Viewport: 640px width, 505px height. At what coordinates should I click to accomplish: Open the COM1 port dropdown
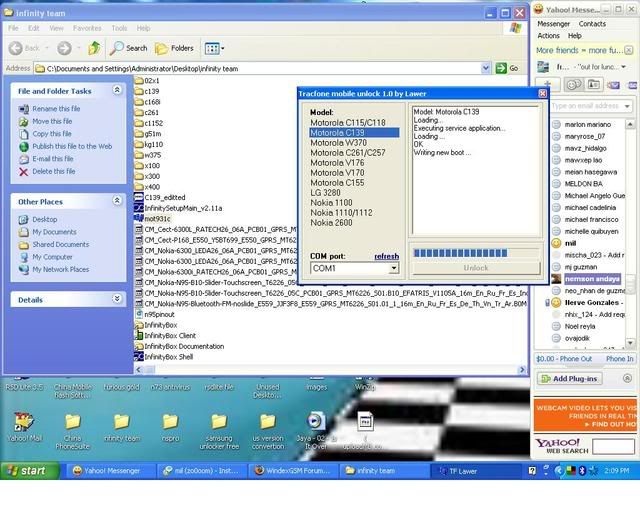coord(393,268)
